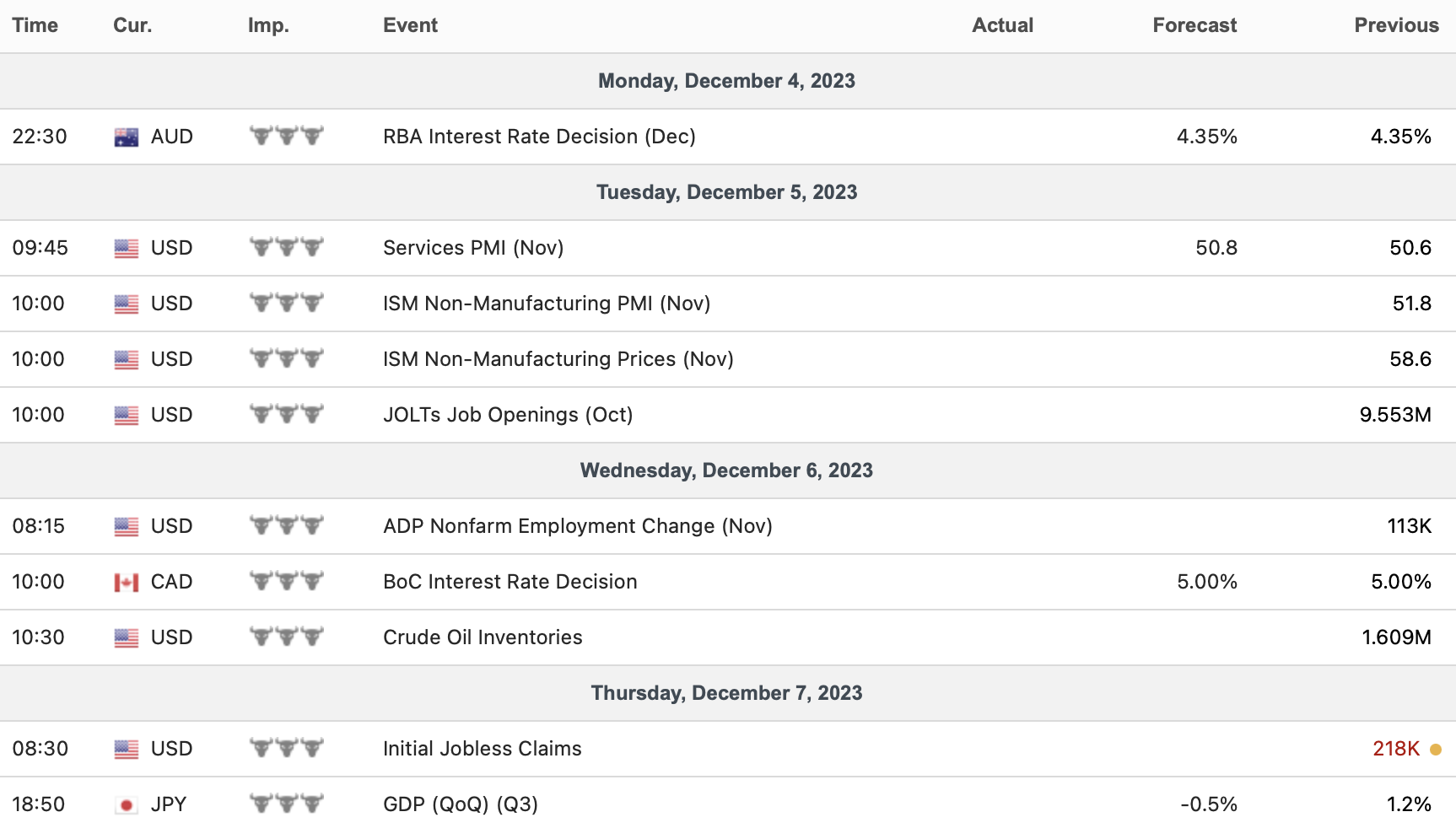Viewport: 1456px width, 828px height.
Task: Click the Wednesday, December 6, 2023 date header
Action: pyautogui.click(x=726, y=470)
